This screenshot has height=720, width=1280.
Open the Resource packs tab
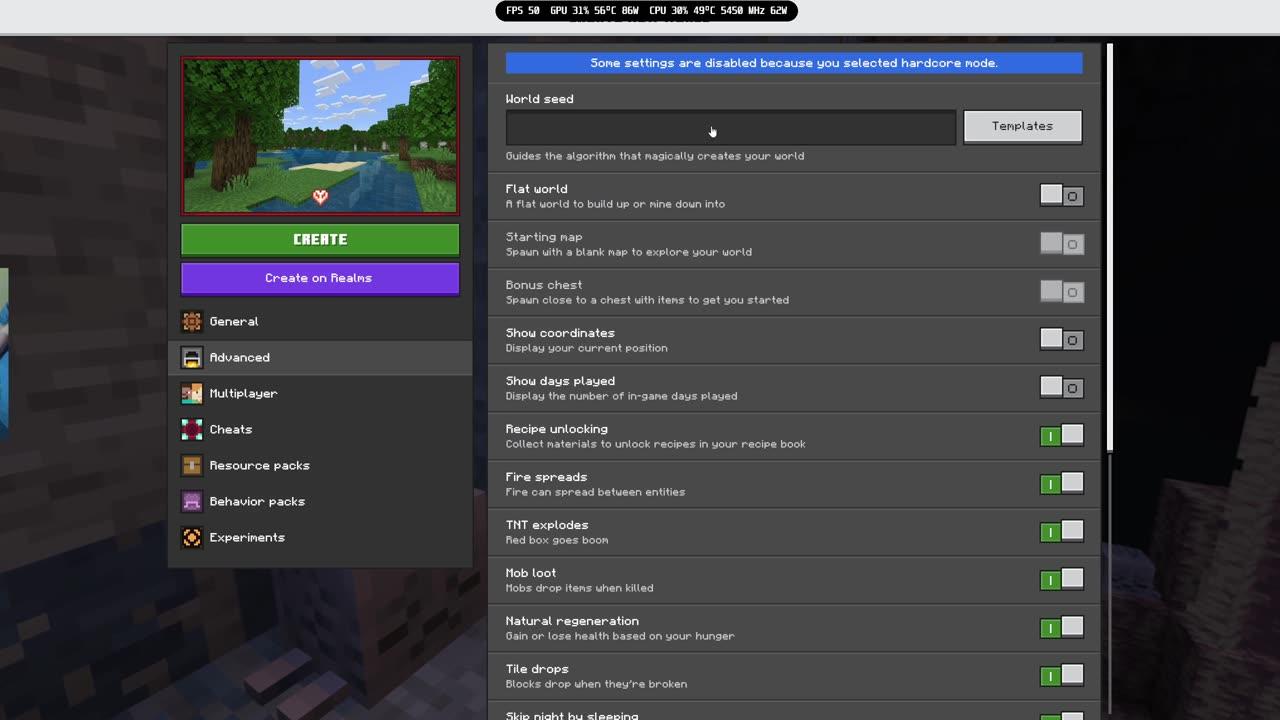[320, 465]
